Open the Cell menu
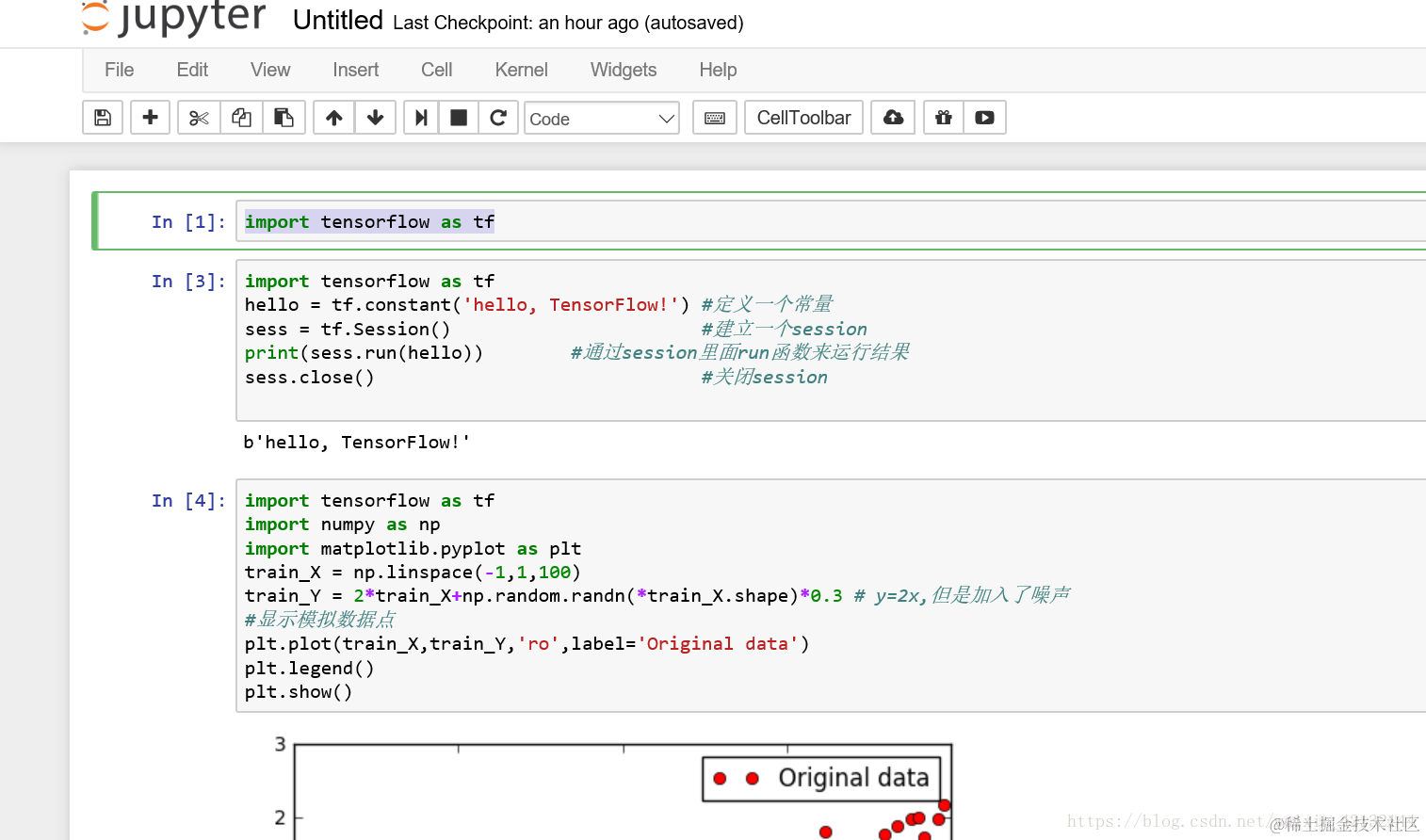Screen dimensions: 1426x840 click(436, 70)
